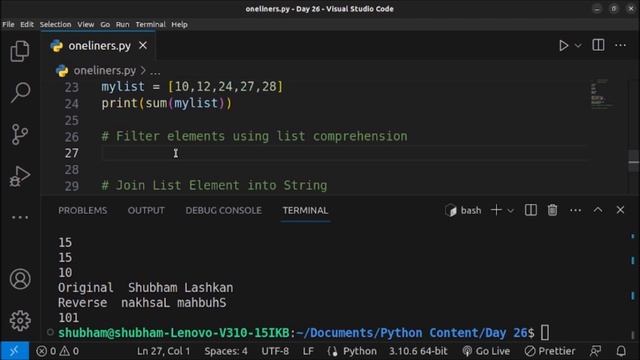640x360 pixels.
Task: Click the 'mylist = [10,12,24,27,28]' line
Action: [192, 87]
